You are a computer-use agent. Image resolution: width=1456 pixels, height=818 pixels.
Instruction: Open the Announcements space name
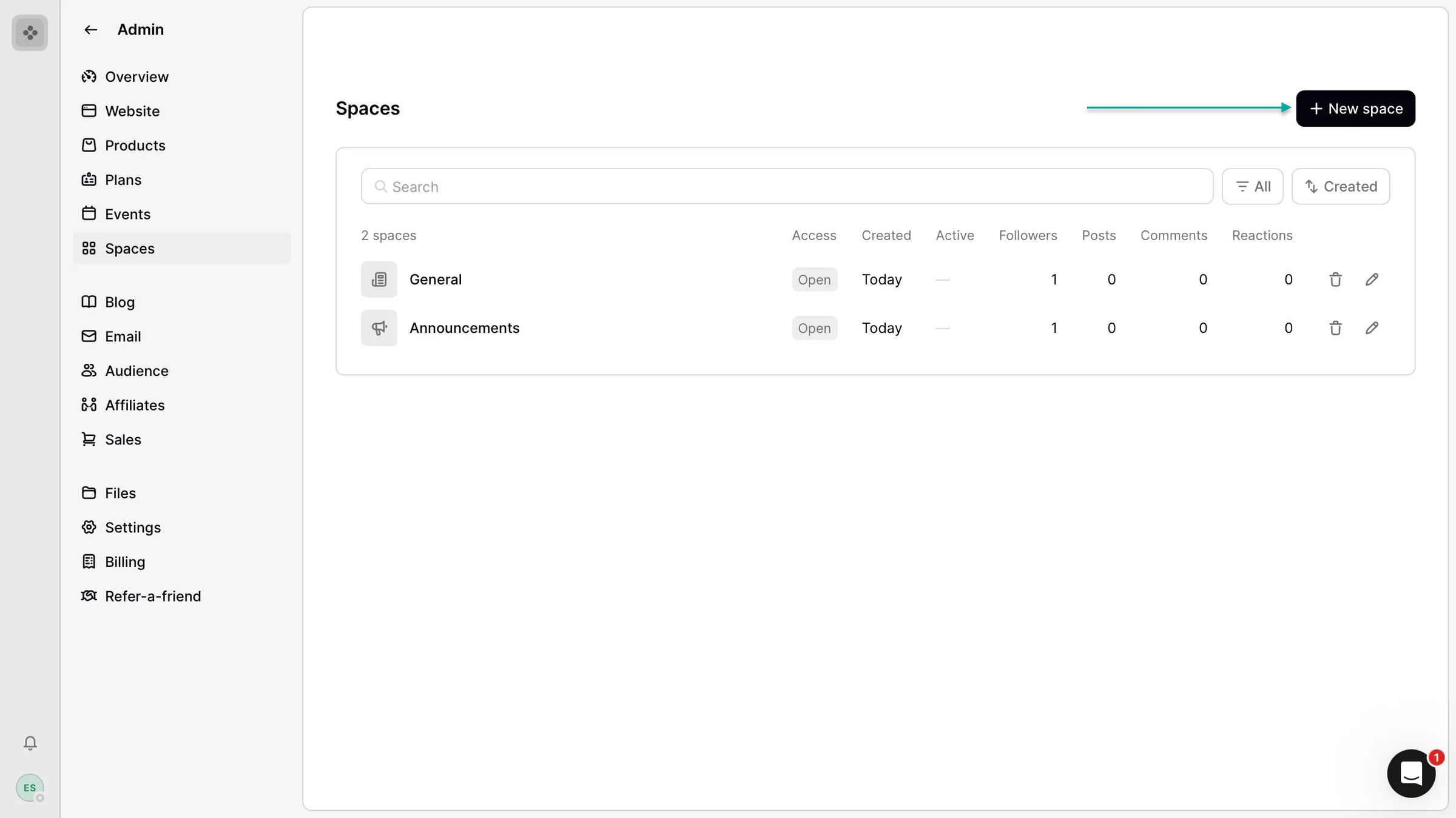click(464, 328)
